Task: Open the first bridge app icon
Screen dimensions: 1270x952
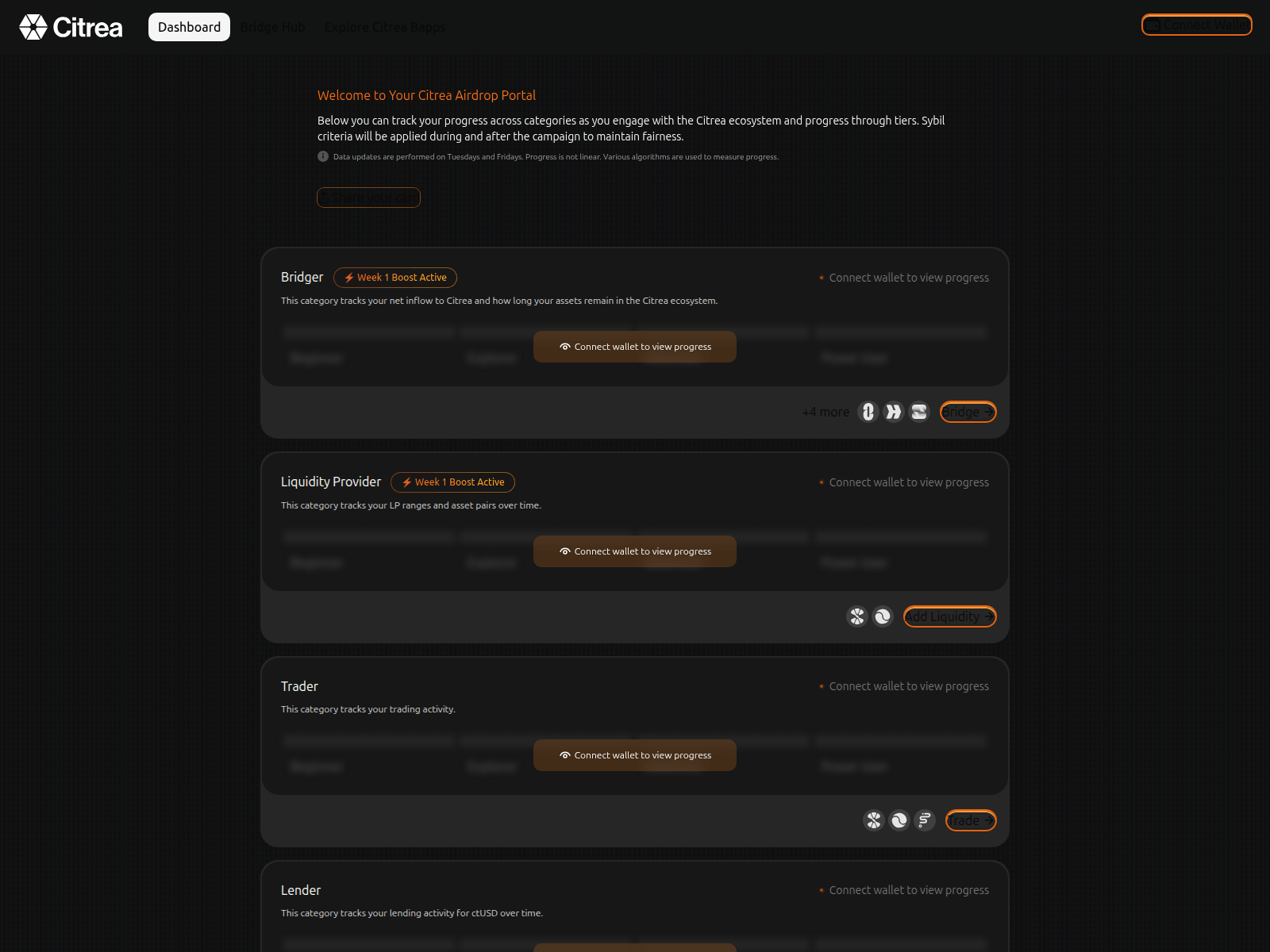Action: (x=868, y=412)
